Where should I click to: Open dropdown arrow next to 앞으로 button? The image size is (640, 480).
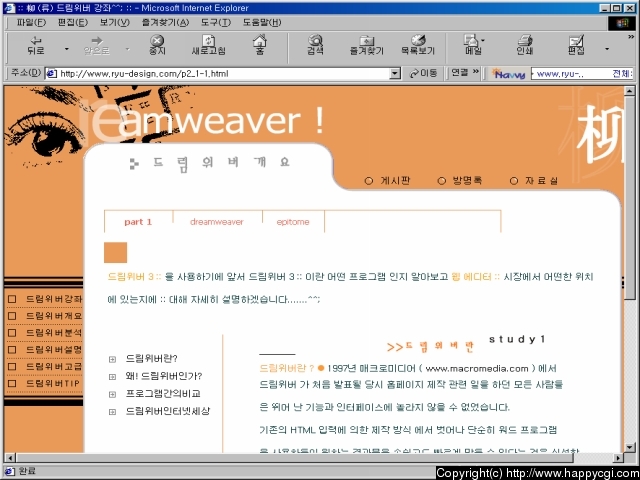pyautogui.click(x=127, y=49)
